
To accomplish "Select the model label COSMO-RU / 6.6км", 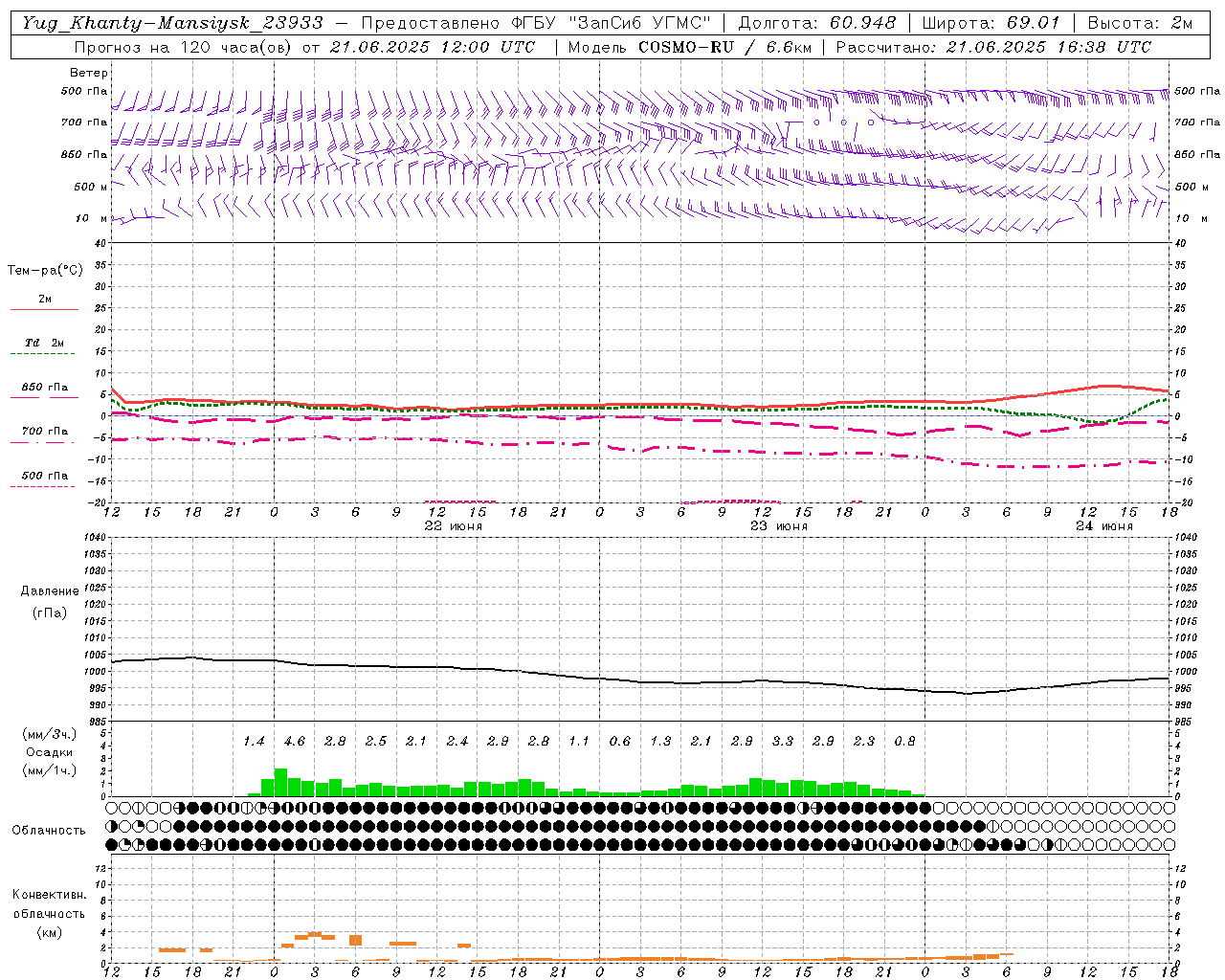I will click(724, 47).
